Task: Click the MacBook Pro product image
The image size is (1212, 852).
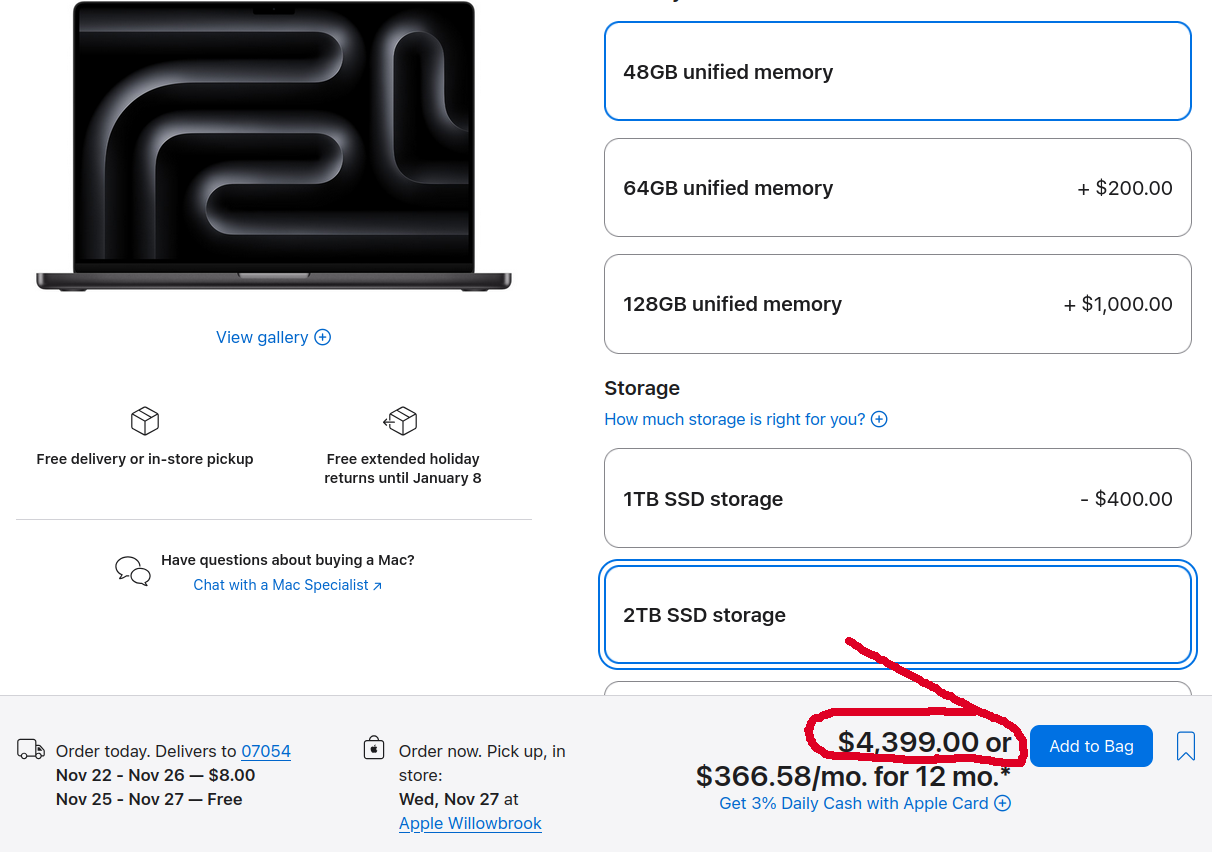Action: (x=273, y=147)
